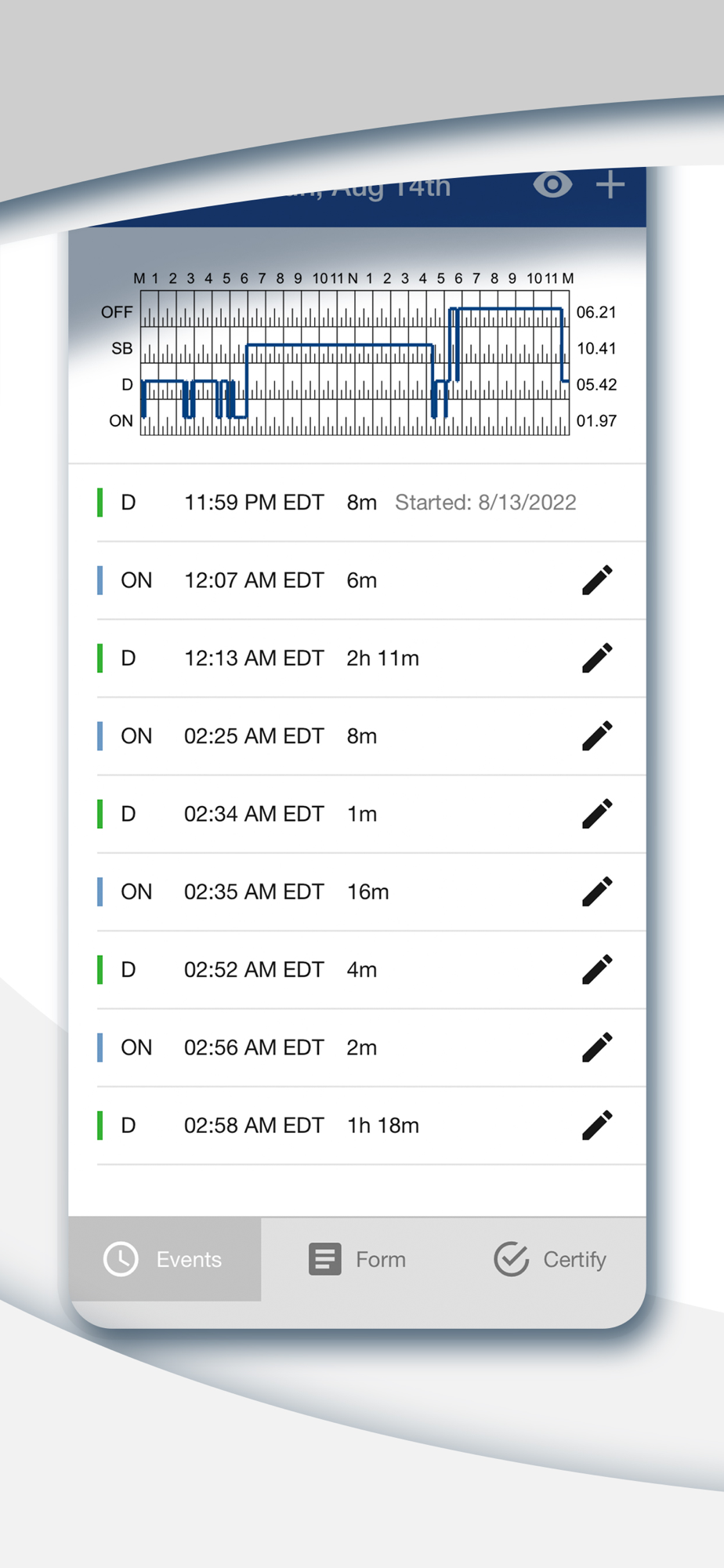Tap the OFF row total 06.21
Viewport: 724px width, 1568px height.
596,312
